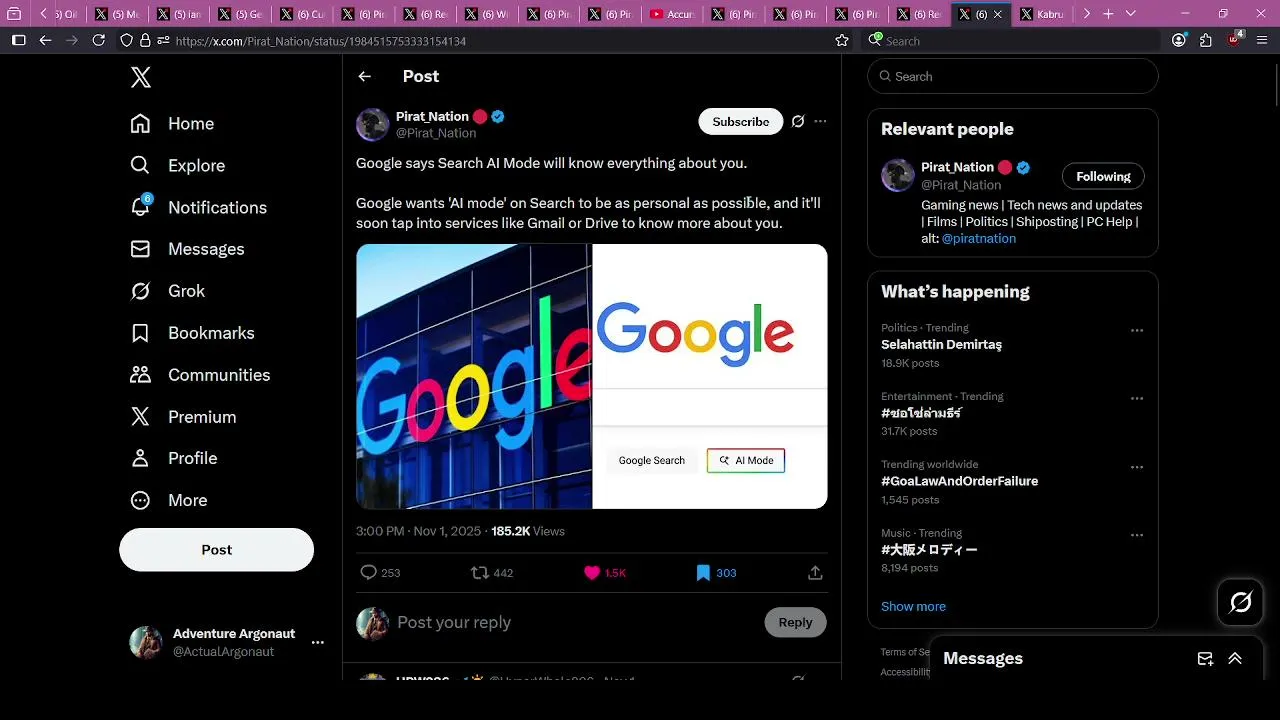Click the uBlock Origin extension icon
Viewport: 1280px width, 720px height.
pos(1234,40)
